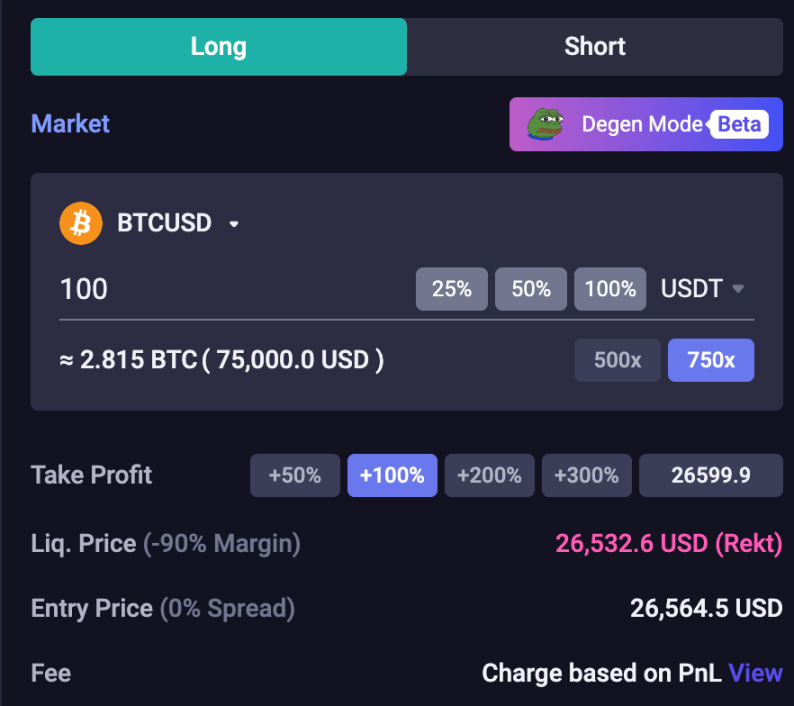Click the take profit price field 26599.9
This screenshot has height=706, width=794.
point(710,475)
